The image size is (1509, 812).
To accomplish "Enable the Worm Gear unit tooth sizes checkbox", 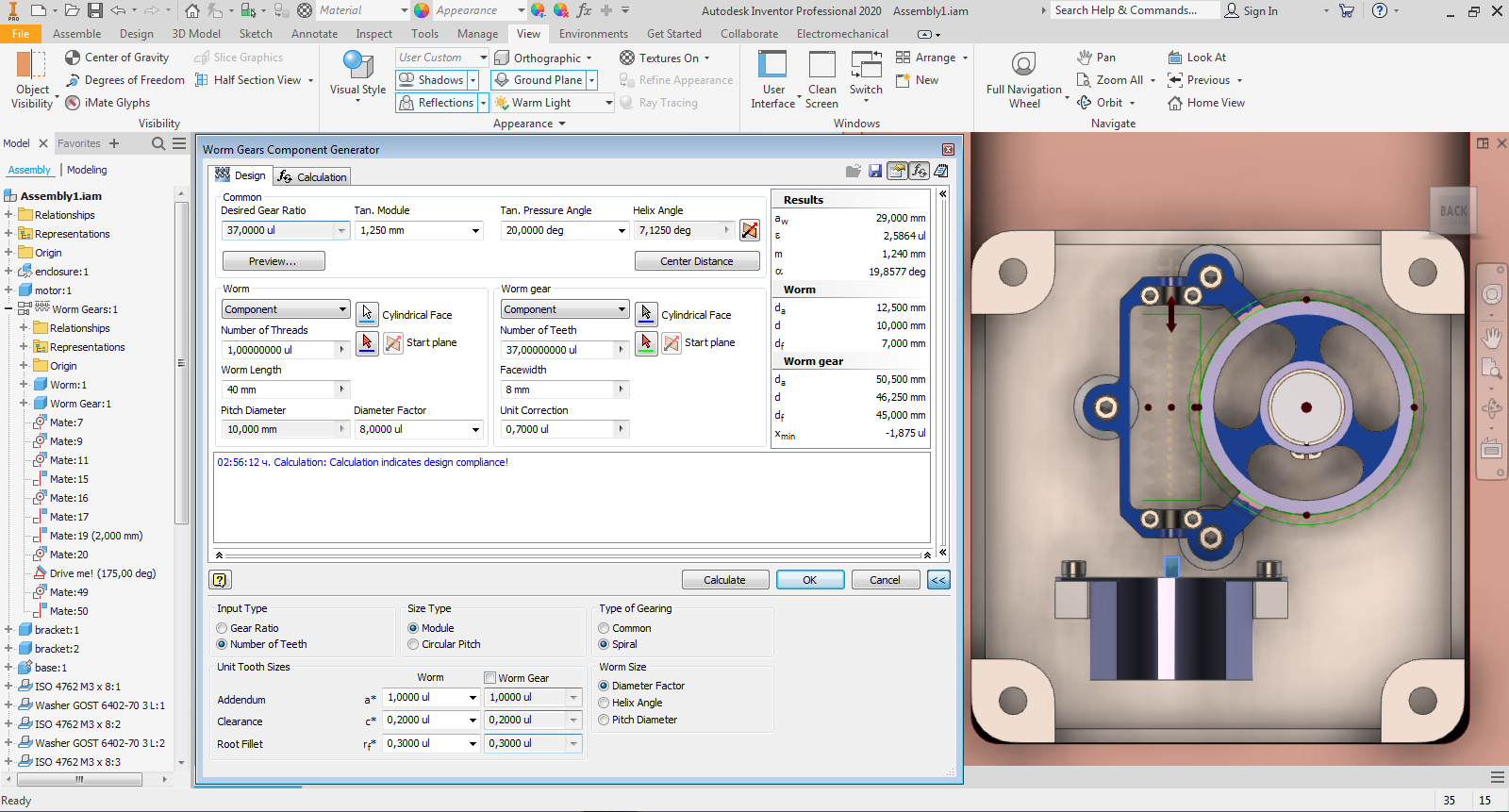I will [490, 677].
